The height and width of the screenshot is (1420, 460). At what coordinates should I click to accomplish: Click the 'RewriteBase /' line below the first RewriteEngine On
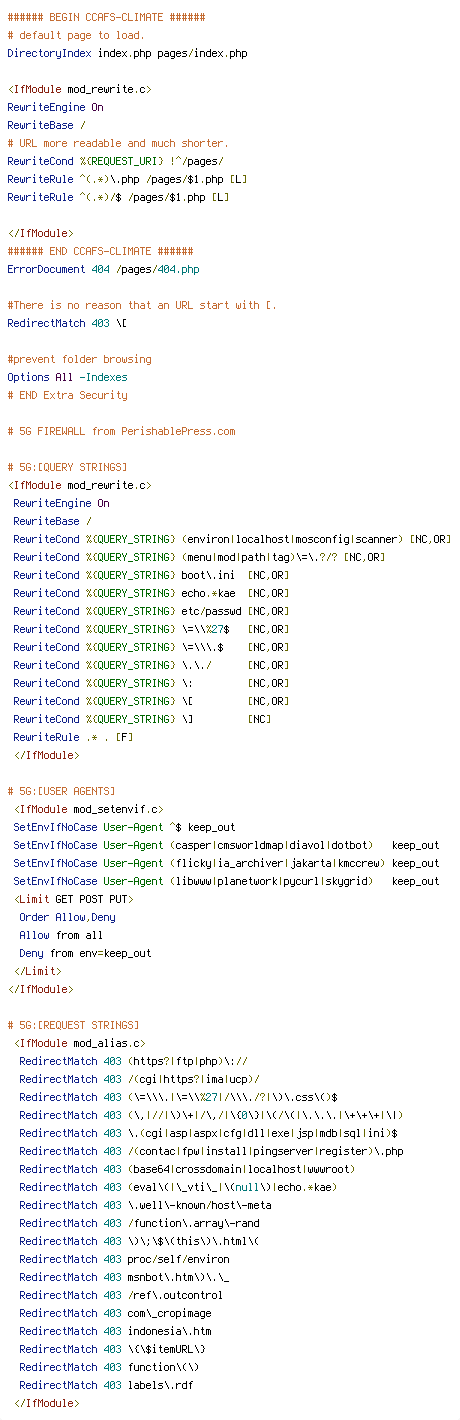pos(46,125)
